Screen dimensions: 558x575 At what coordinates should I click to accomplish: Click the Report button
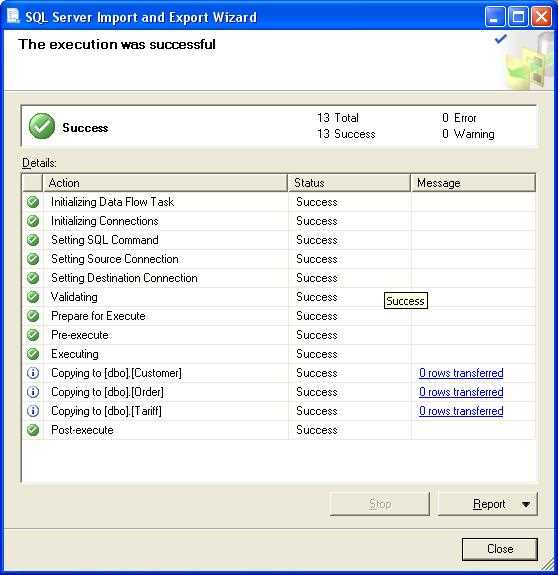488,504
